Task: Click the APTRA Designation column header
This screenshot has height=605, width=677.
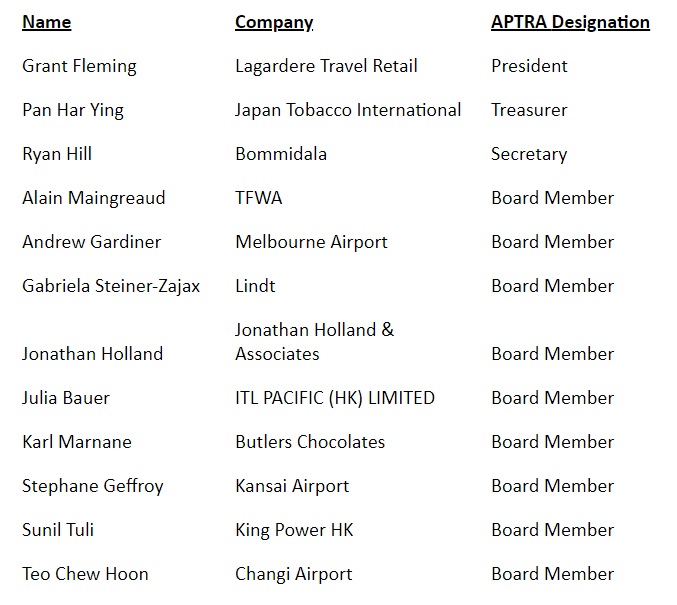Action: (x=570, y=22)
